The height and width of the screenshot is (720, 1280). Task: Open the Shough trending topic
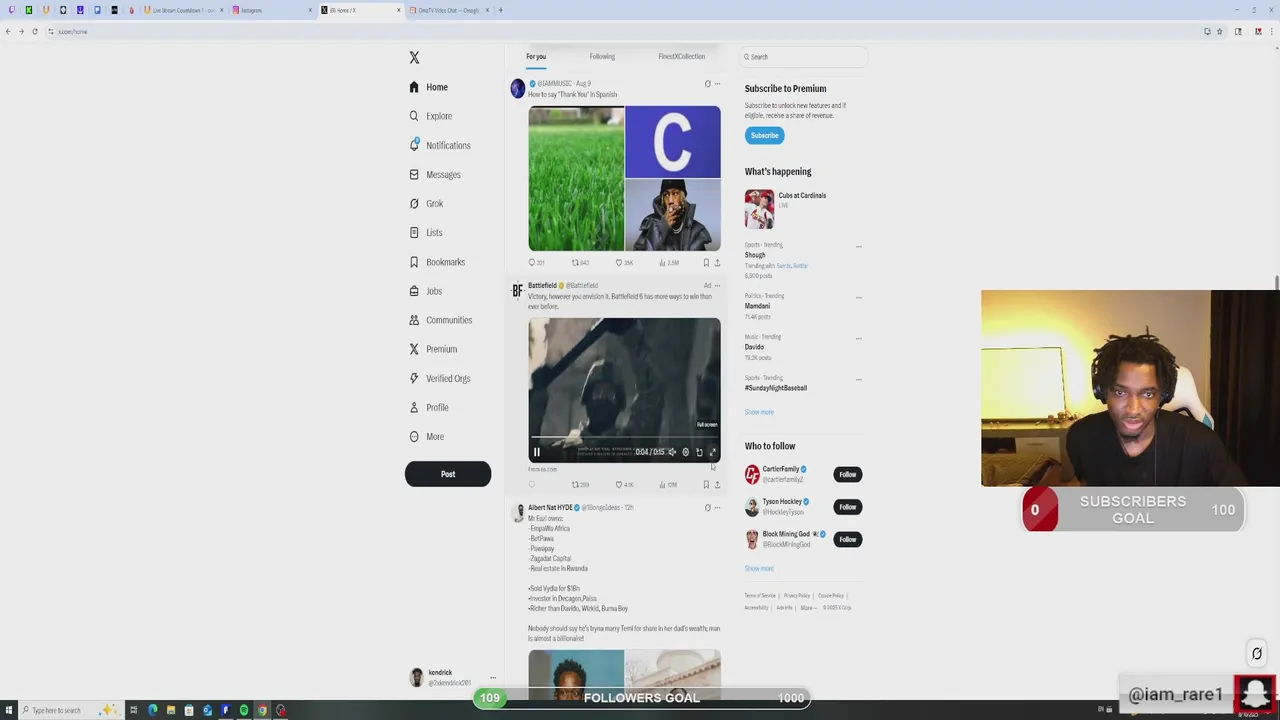(755, 255)
